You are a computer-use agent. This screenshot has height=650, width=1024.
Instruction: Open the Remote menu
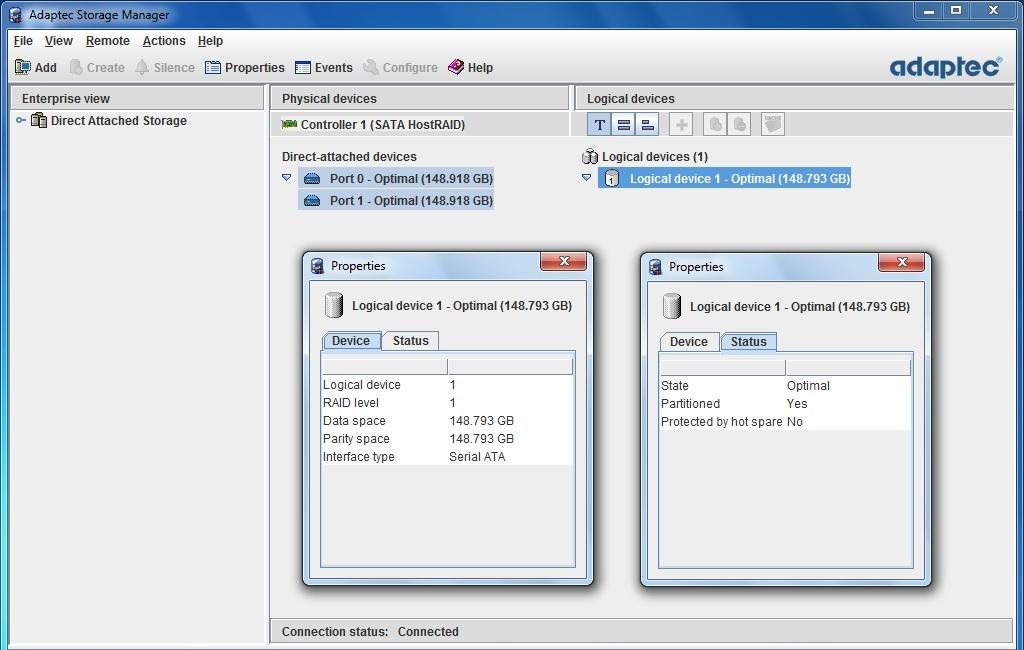(x=108, y=41)
